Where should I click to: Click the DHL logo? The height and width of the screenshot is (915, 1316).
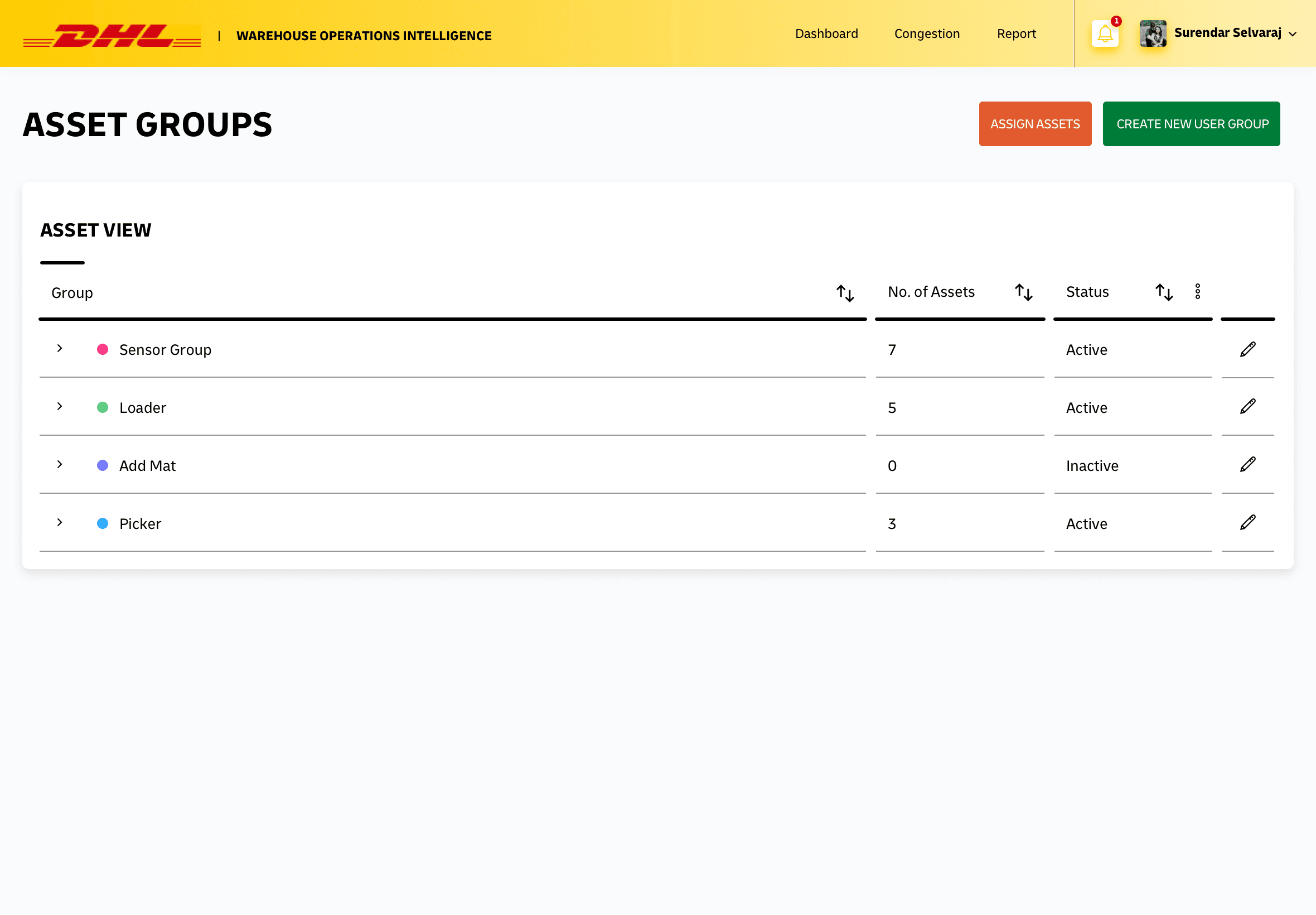(x=112, y=36)
